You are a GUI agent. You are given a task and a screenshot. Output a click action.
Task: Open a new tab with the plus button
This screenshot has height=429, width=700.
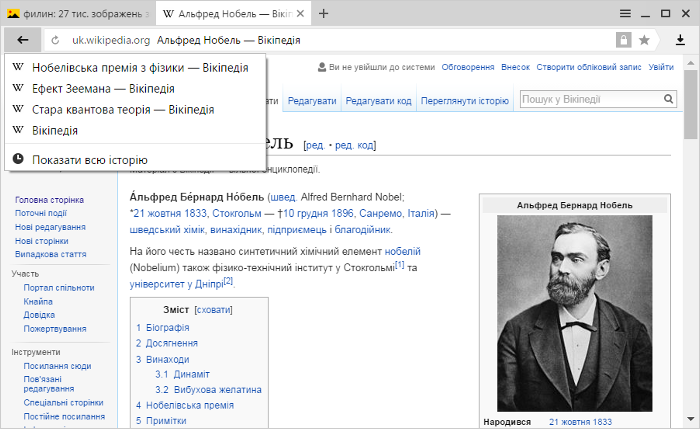(x=324, y=14)
